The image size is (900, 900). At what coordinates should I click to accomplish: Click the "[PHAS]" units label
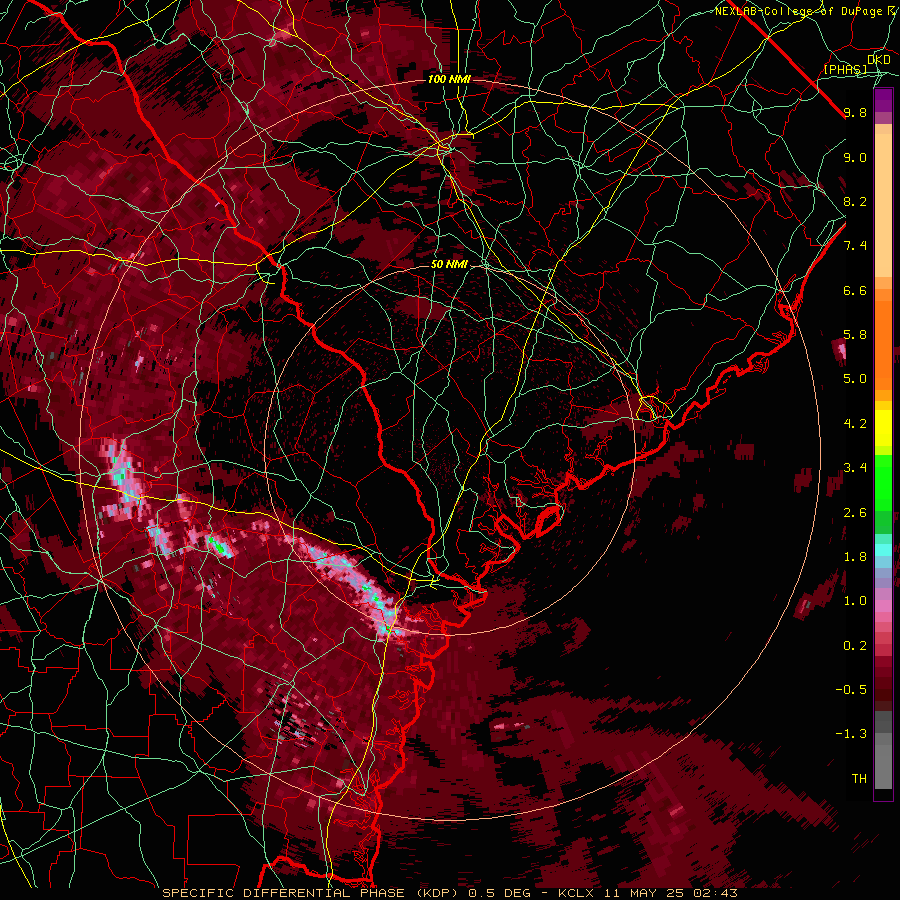[x=845, y=69]
